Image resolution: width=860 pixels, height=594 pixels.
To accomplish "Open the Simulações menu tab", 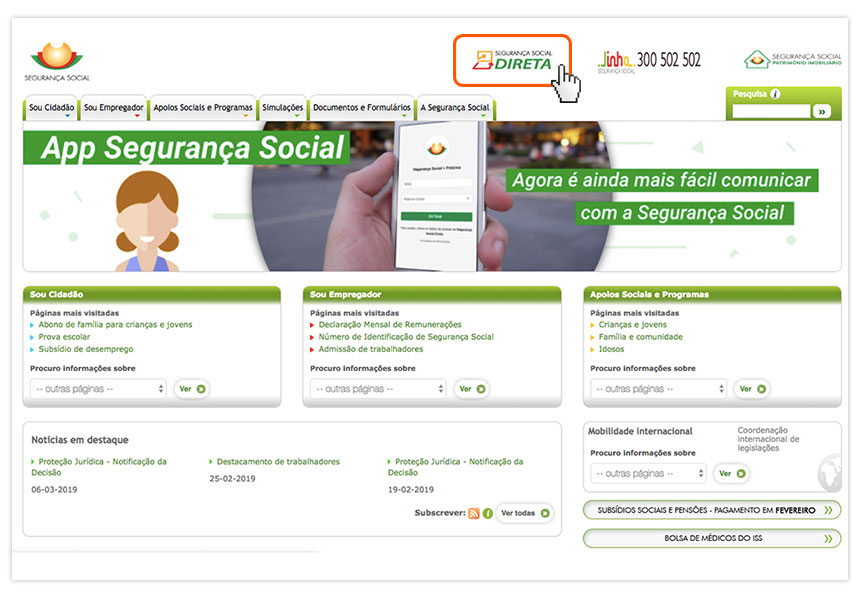I will coord(282,108).
